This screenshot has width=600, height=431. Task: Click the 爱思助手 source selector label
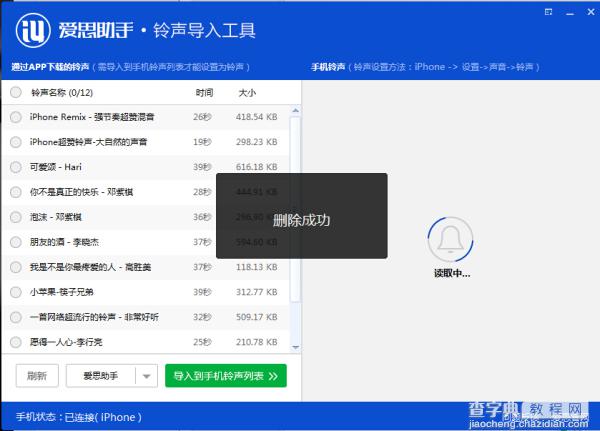point(100,376)
